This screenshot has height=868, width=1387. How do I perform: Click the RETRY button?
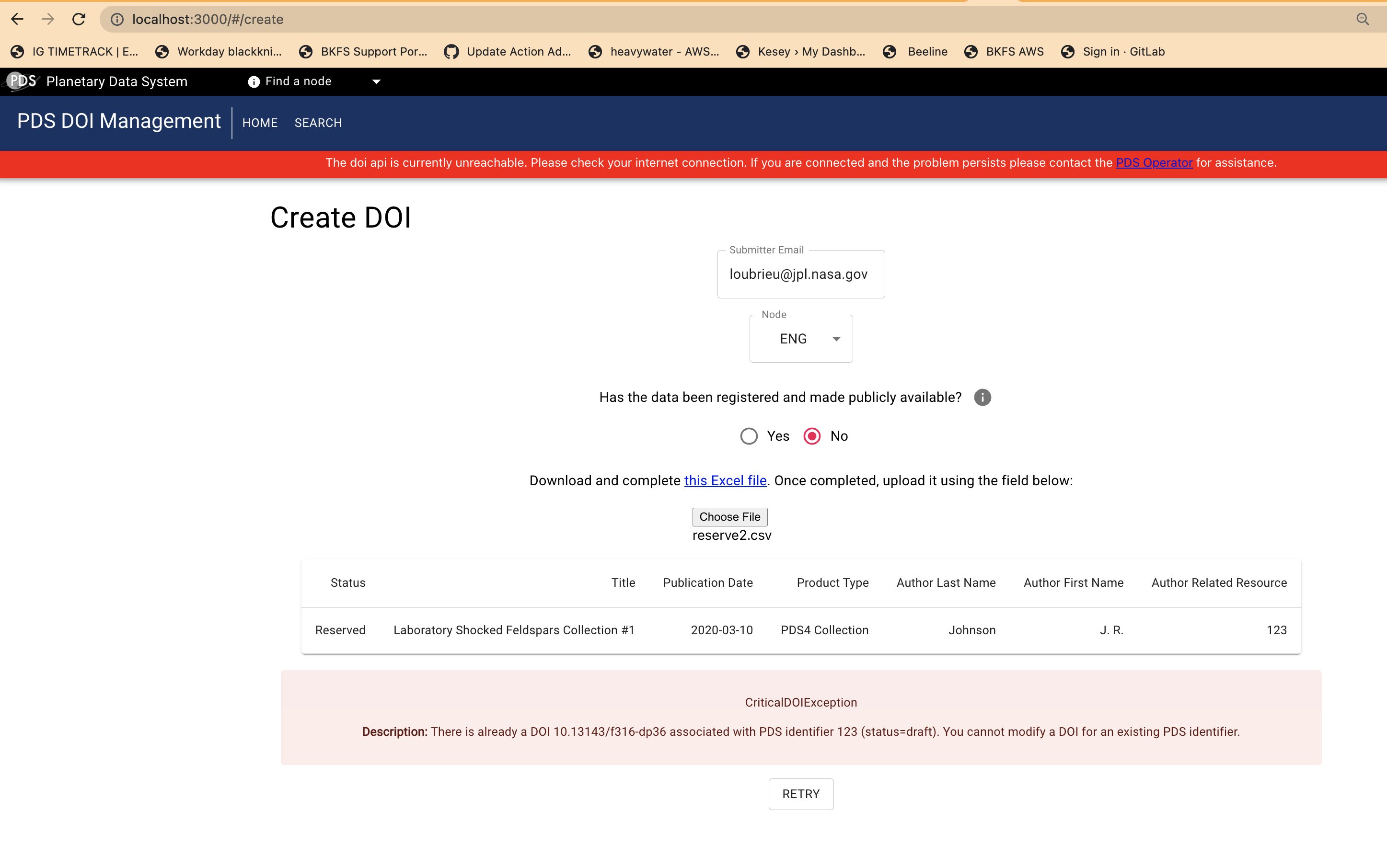click(800, 794)
